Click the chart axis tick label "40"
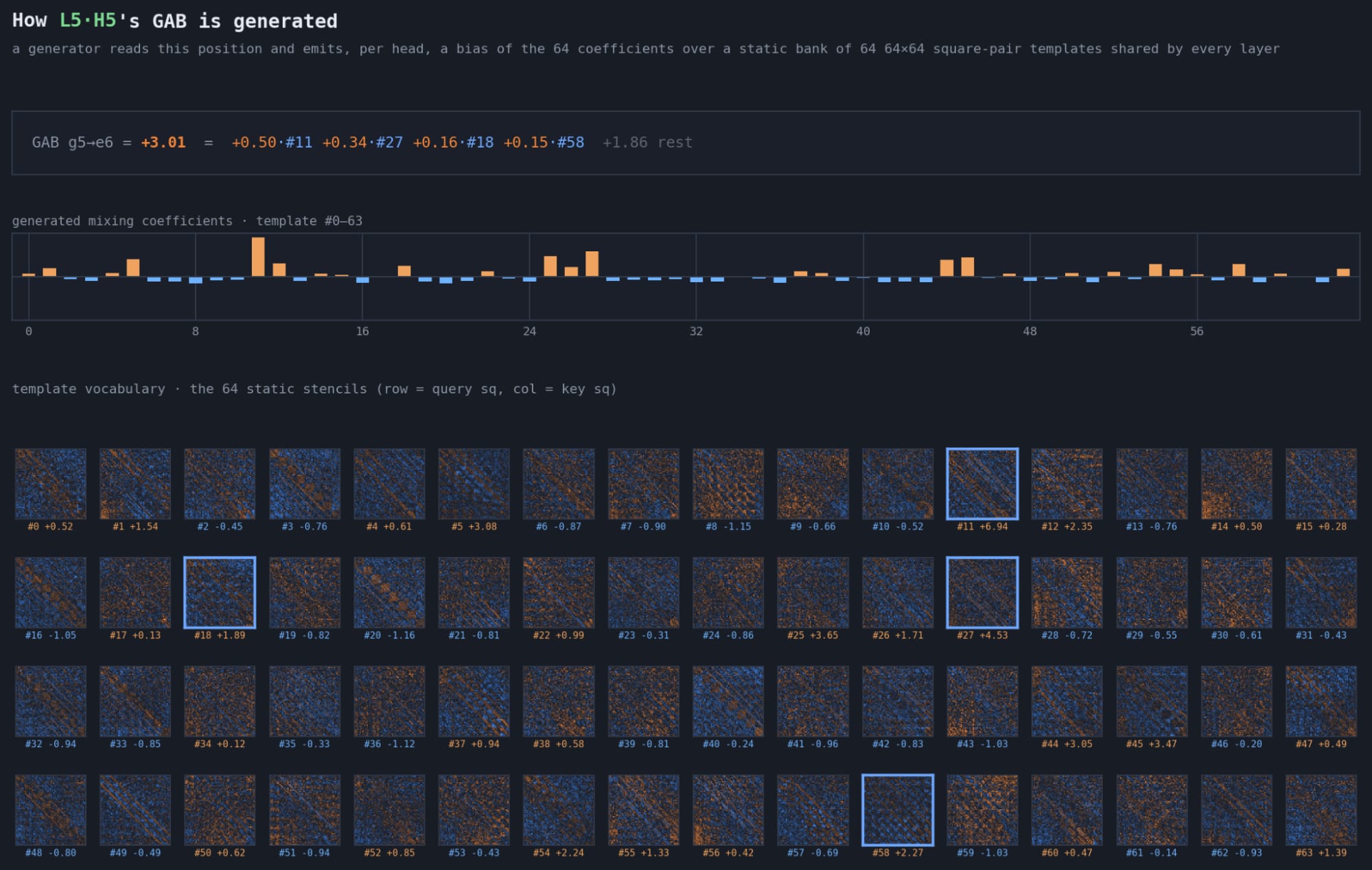This screenshot has width=1372, height=870. click(863, 332)
